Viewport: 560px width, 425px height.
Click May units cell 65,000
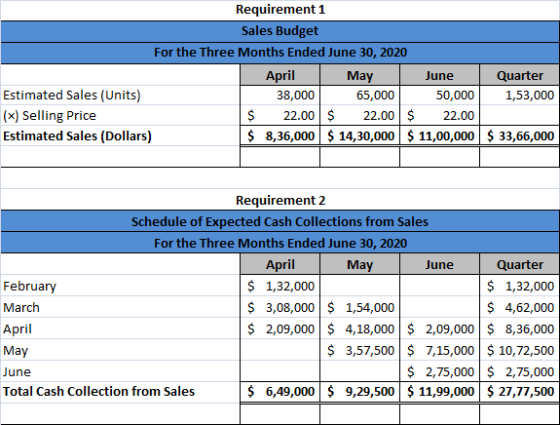(360, 95)
